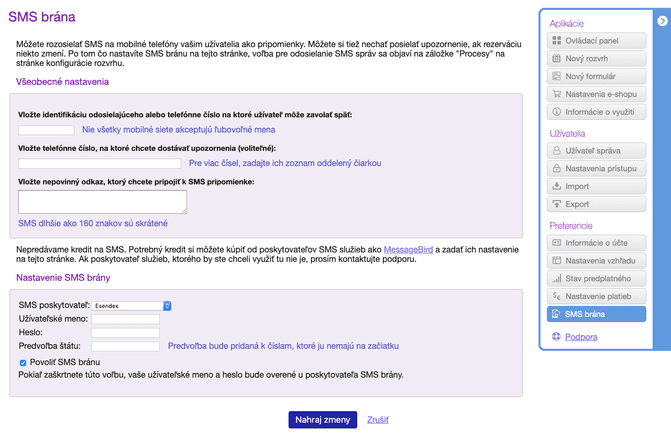
Task: Click the 'Preferencie' section heading
Action: (571, 225)
